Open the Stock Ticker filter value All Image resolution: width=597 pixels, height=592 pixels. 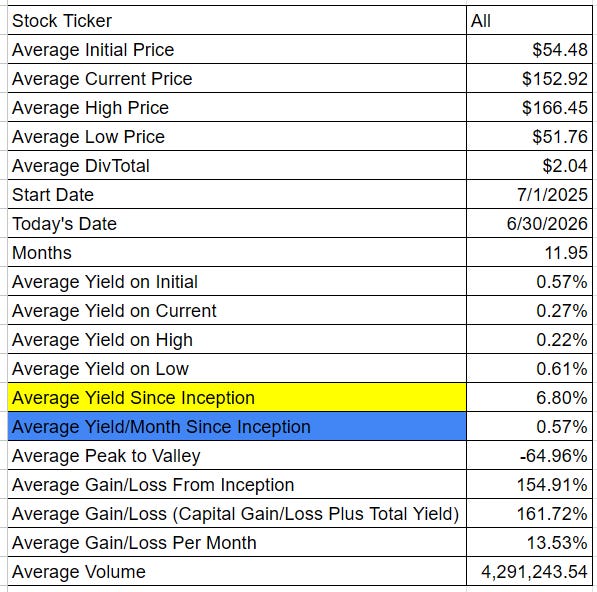pyautogui.click(x=529, y=20)
